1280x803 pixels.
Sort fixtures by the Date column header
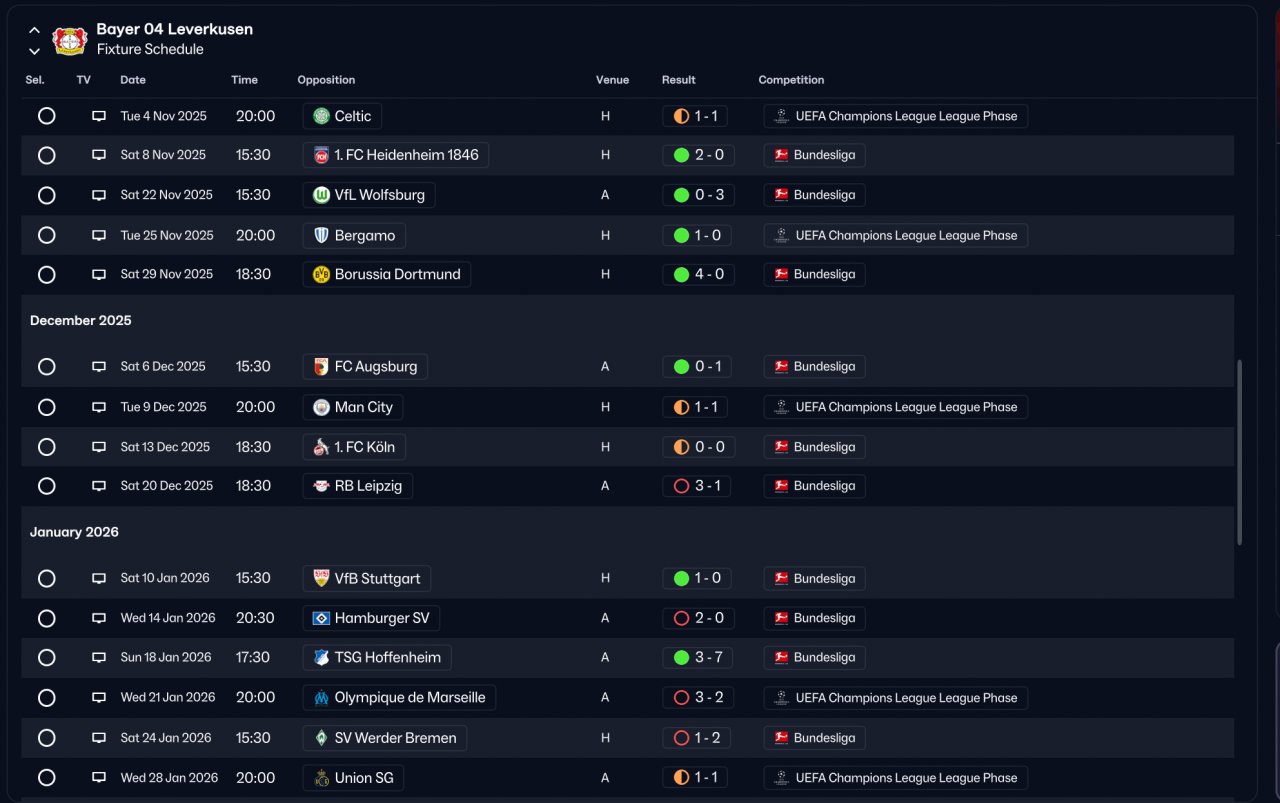pyautogui.click(x=133, y=80)
